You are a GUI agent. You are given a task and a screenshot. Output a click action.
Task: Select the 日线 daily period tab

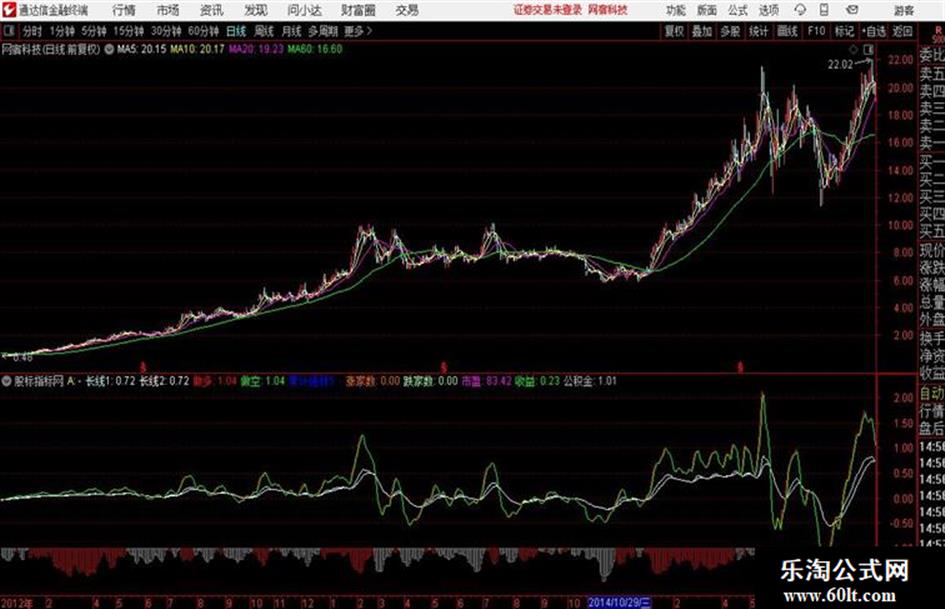coord(236,31)
